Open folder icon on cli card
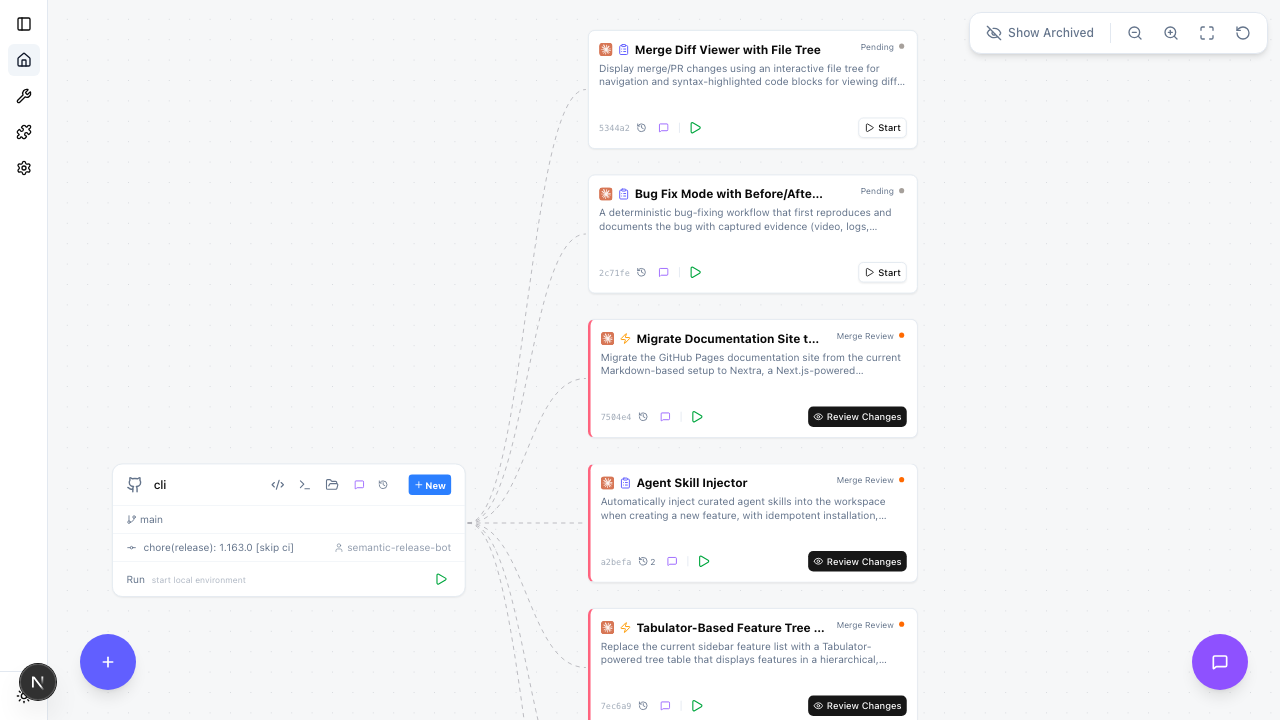 (x=332, y=485)
